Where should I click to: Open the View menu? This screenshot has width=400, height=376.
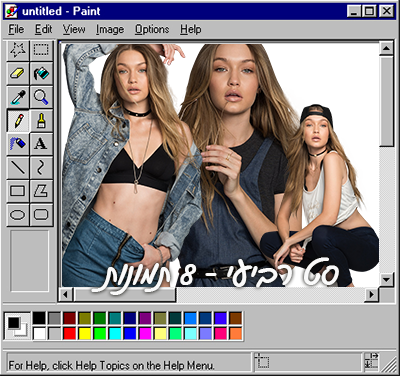click(74, 30)
